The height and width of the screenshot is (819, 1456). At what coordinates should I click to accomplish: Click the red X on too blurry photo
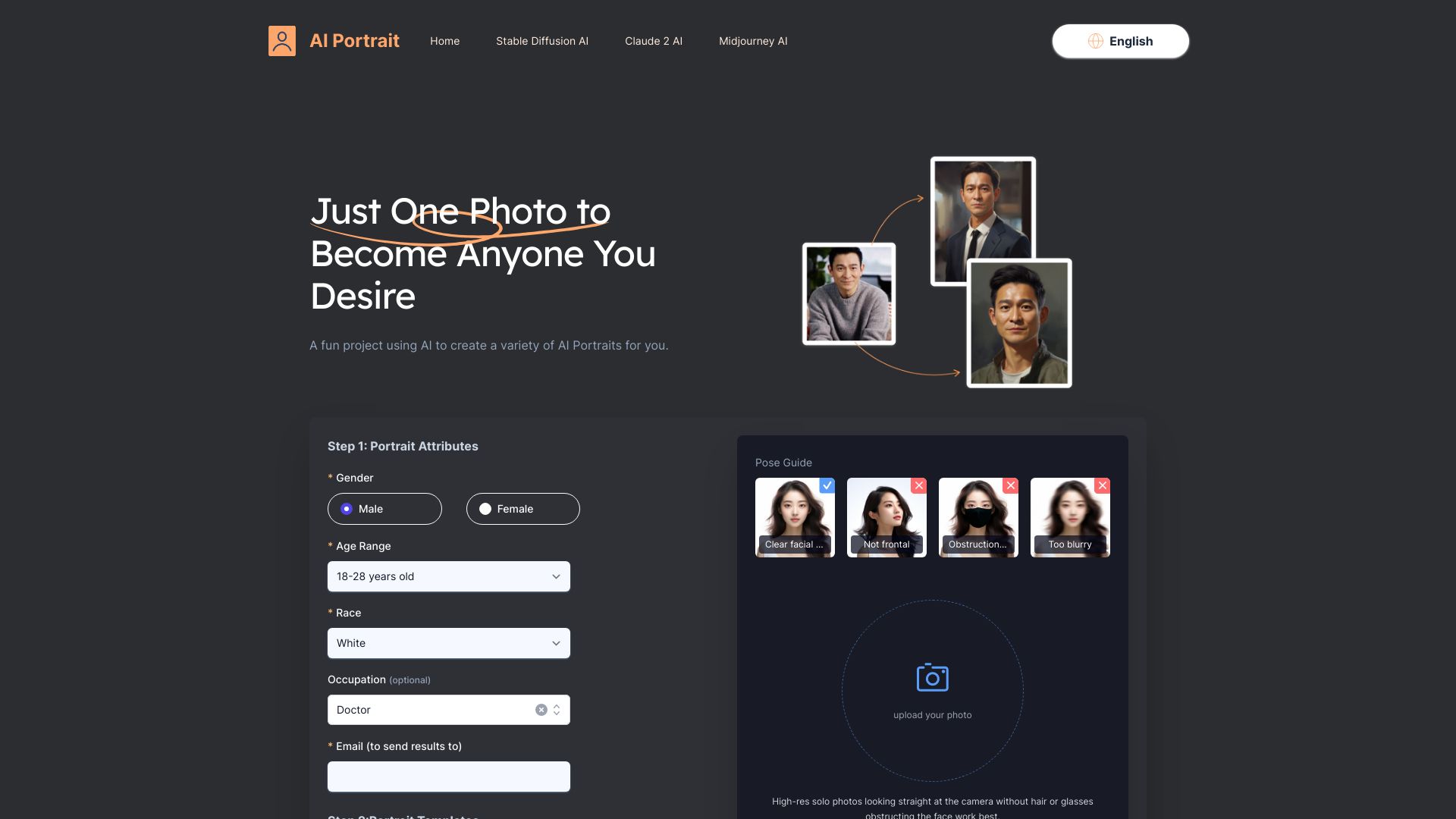pyautogui.click(x=1102, y=485)
